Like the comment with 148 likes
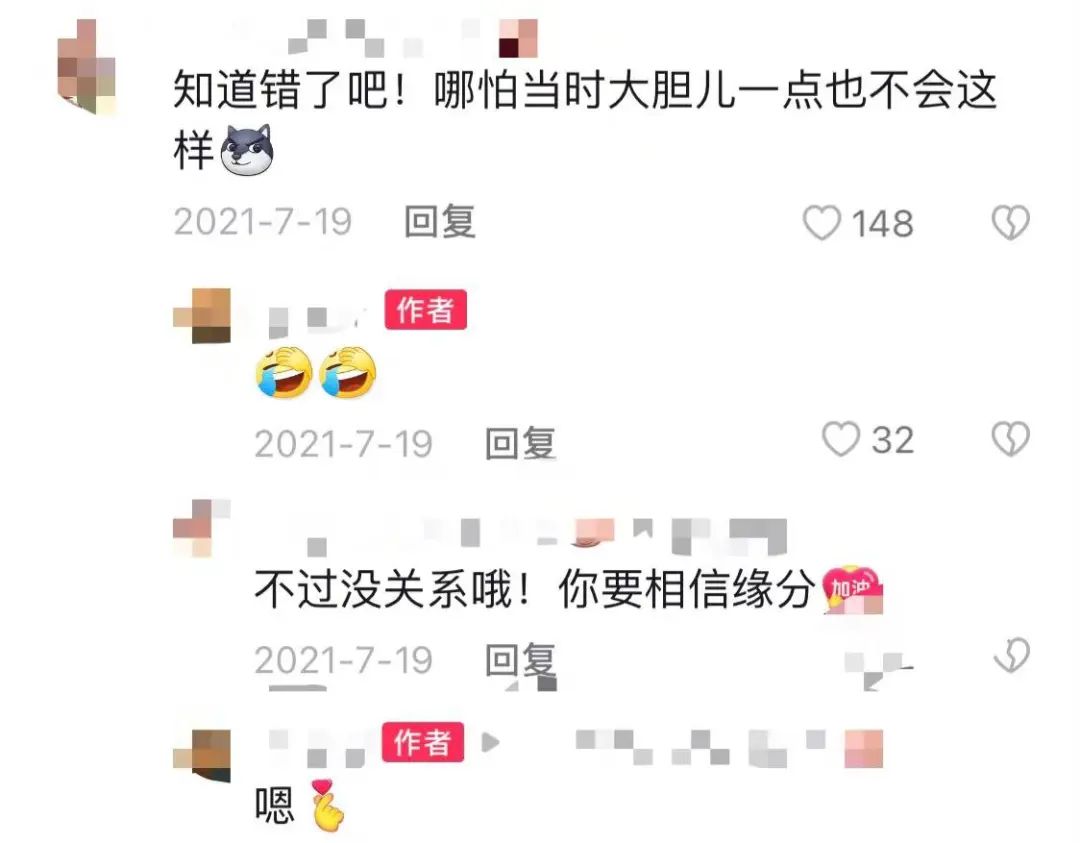 [822, 222]
